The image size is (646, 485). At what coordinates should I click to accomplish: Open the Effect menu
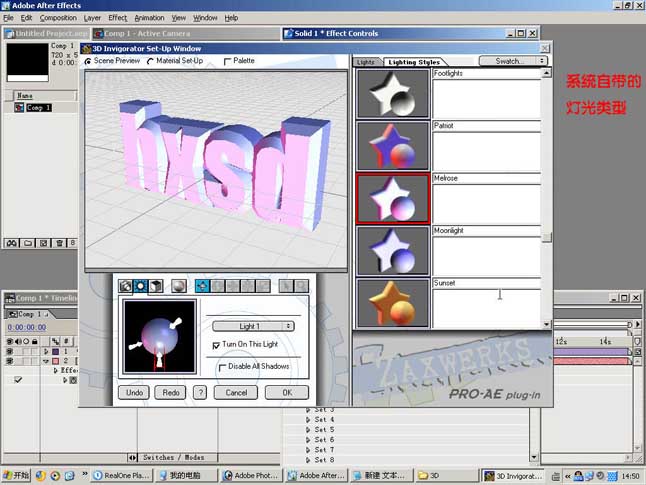tap(117, 18)
